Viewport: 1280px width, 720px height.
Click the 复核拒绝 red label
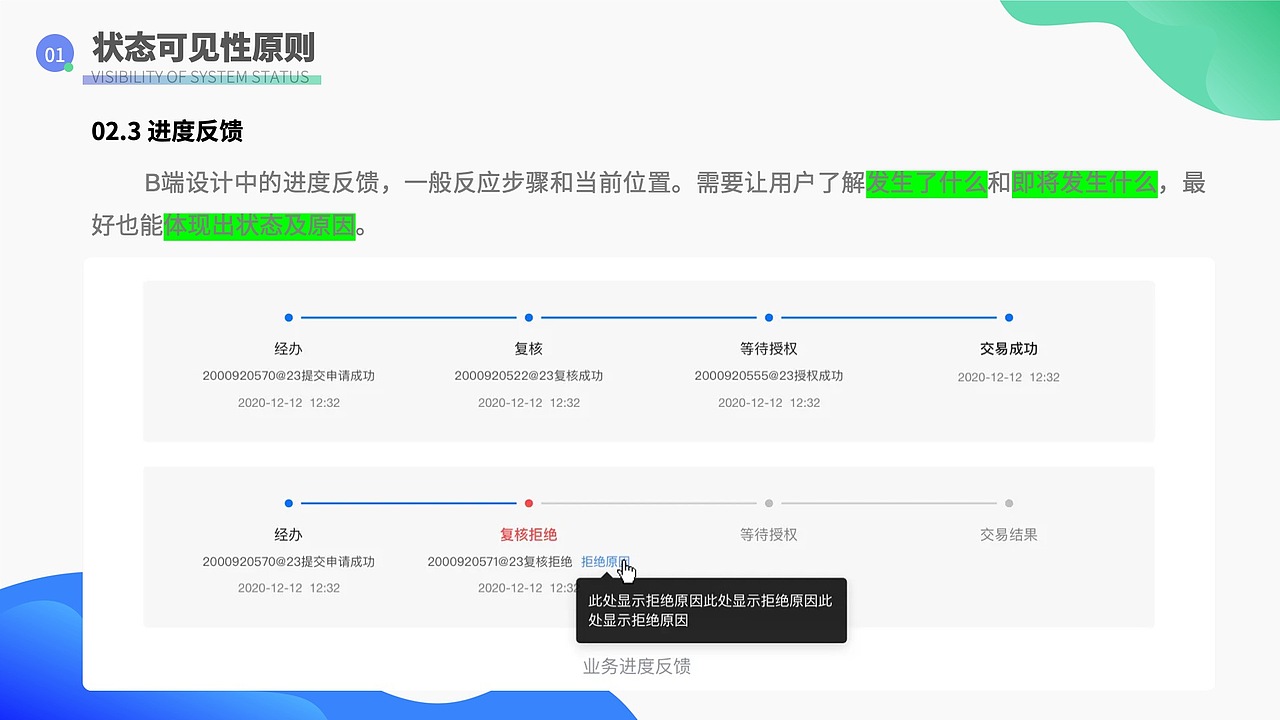pyautogui.click(x=529, y=535)
